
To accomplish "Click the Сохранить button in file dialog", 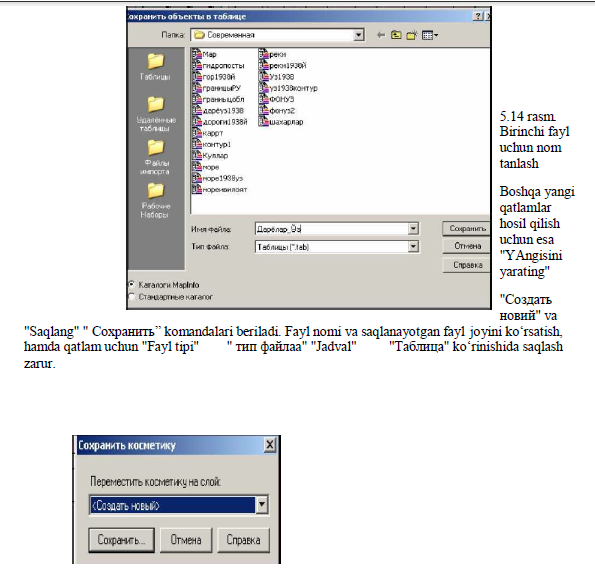I will (467, 229).
